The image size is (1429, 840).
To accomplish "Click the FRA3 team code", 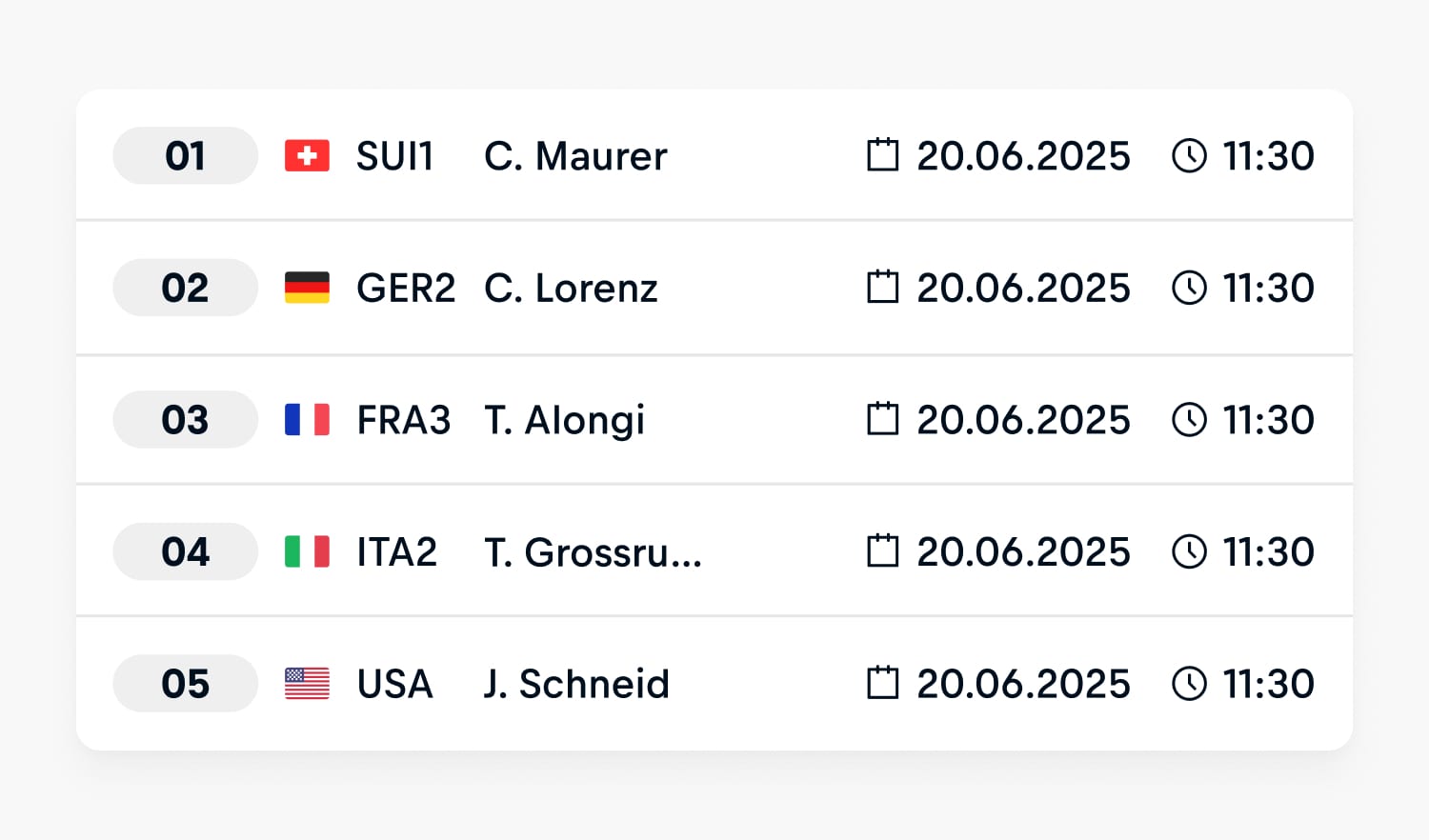I will 403,420.
